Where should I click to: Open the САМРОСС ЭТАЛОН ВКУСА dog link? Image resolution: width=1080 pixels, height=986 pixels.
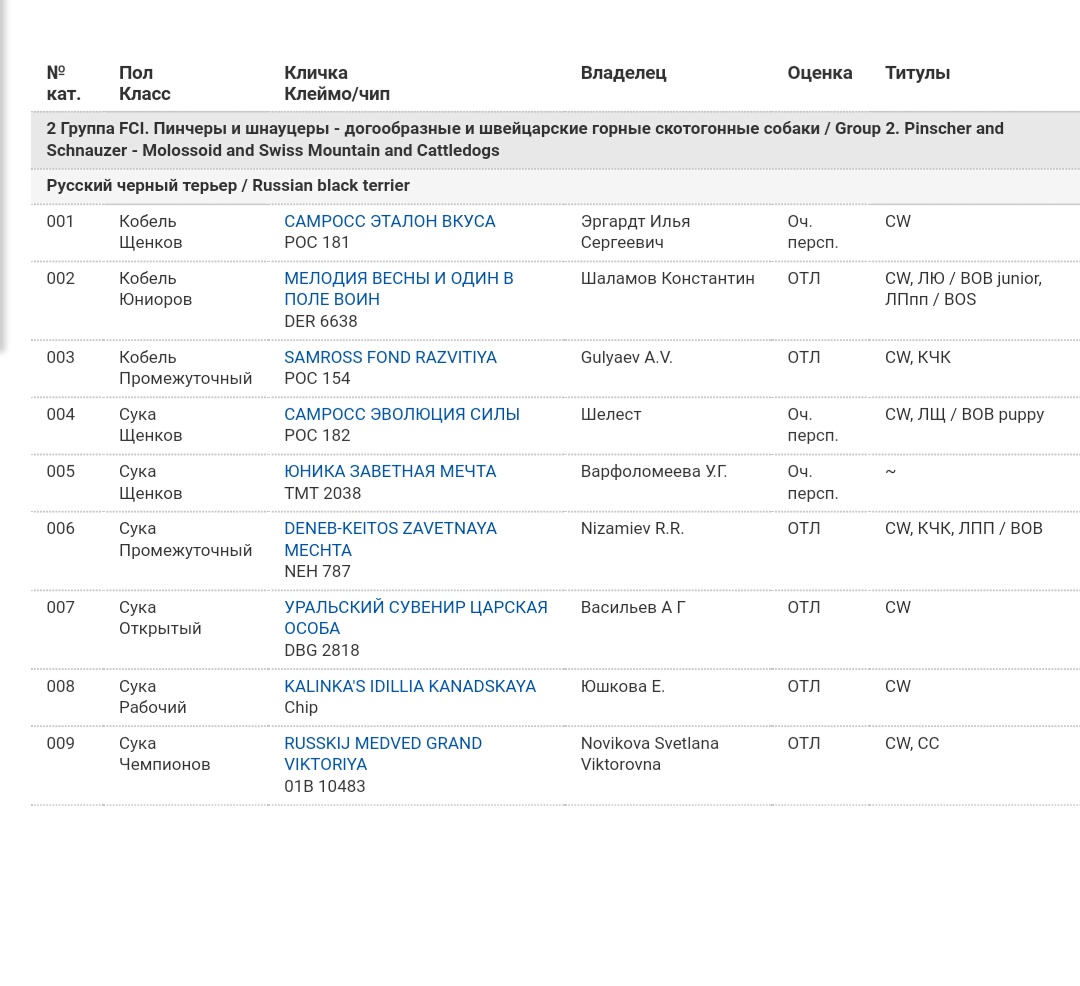[x=389, y=221]
